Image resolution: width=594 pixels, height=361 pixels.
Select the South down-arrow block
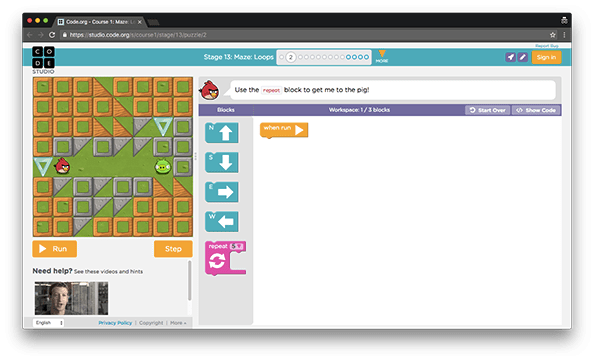pos(222,162)
